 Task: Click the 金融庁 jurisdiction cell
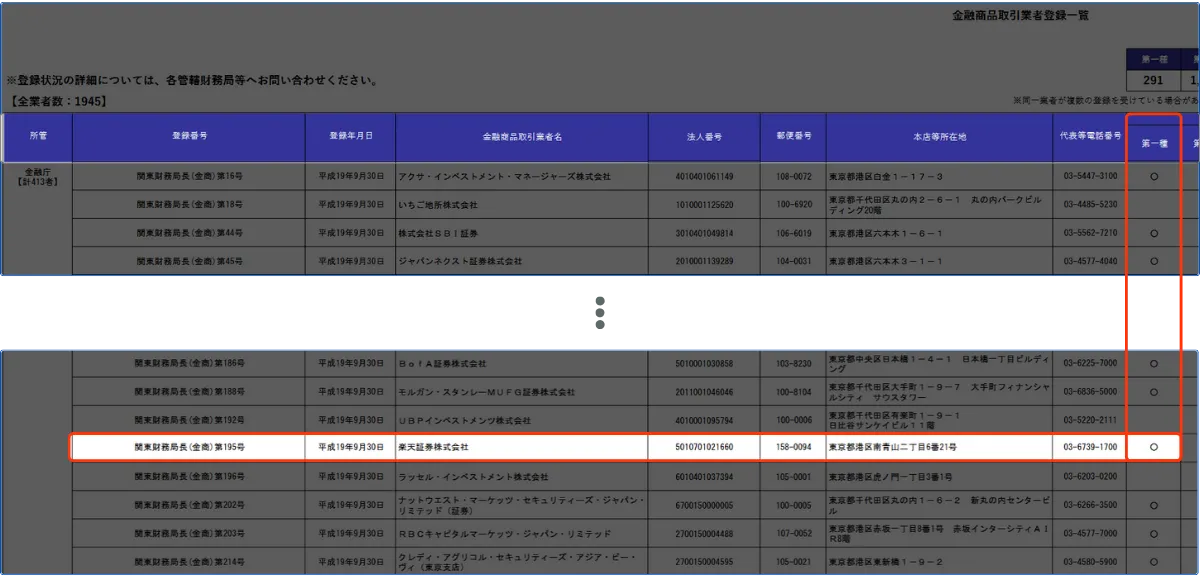coord(38,177)
